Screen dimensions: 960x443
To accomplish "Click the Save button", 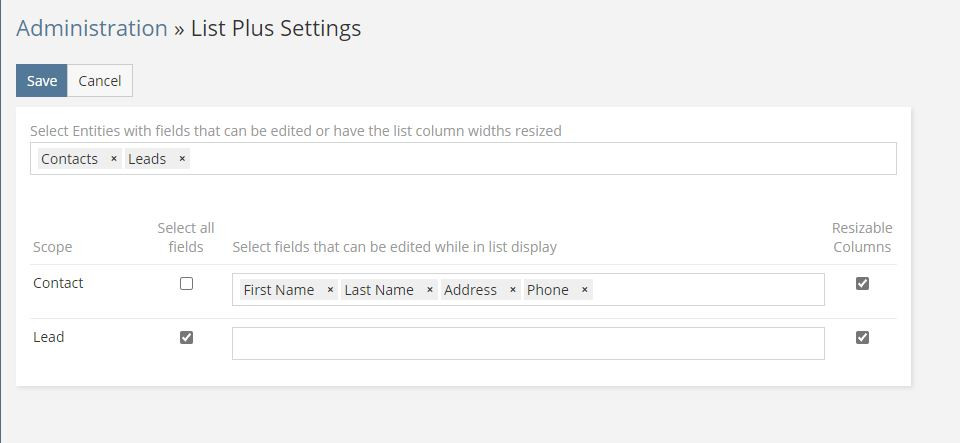I will pos(42,81).
